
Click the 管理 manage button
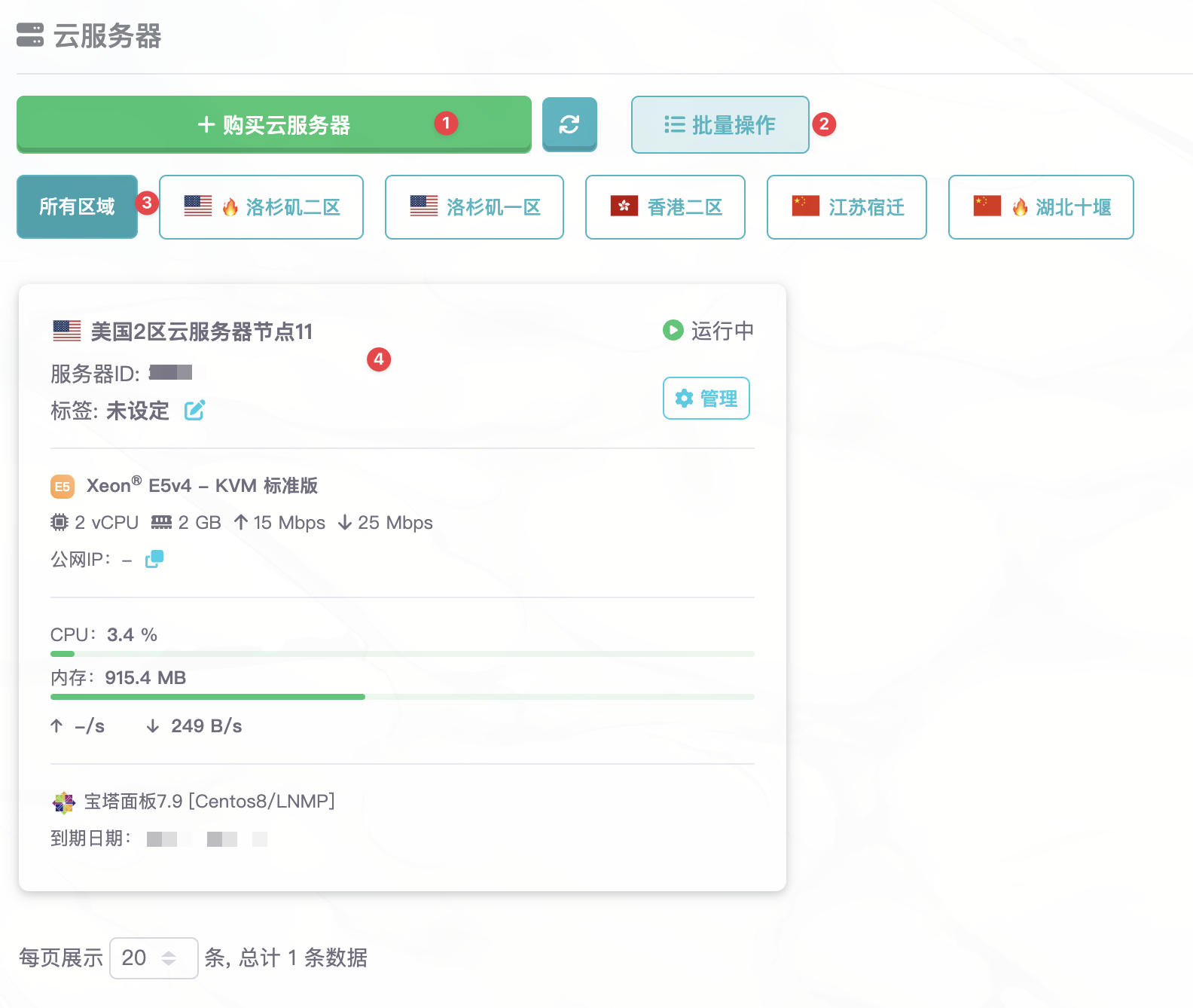[706, 398]
